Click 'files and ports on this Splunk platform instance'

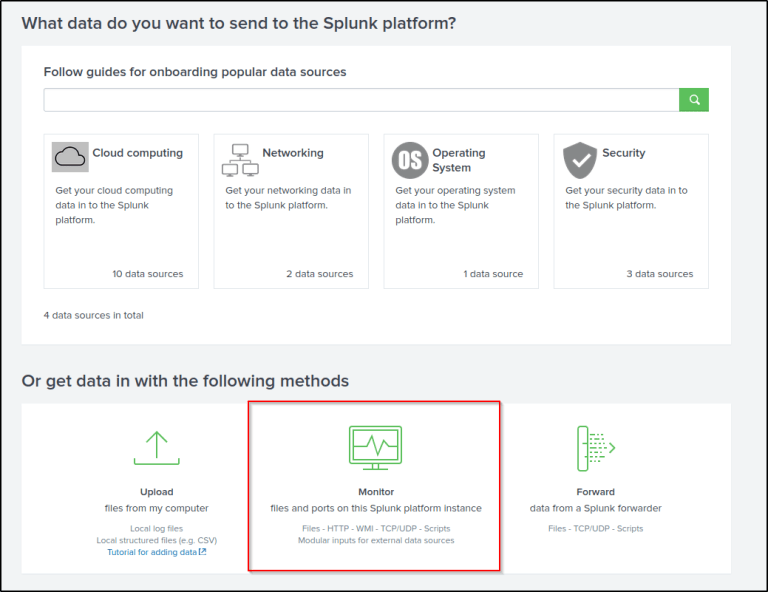coord(376,508)
